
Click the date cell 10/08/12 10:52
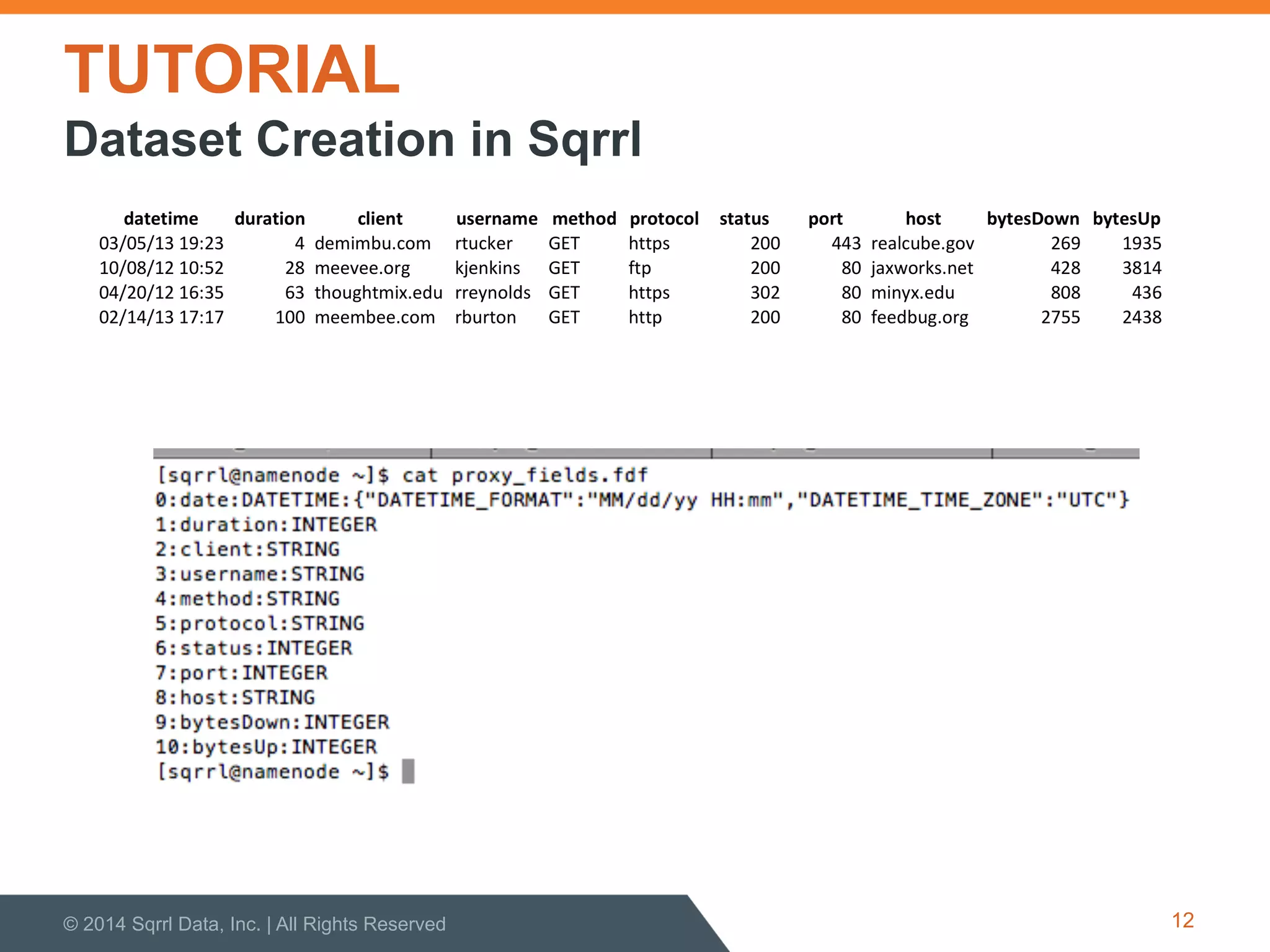[x=161, y=268]
